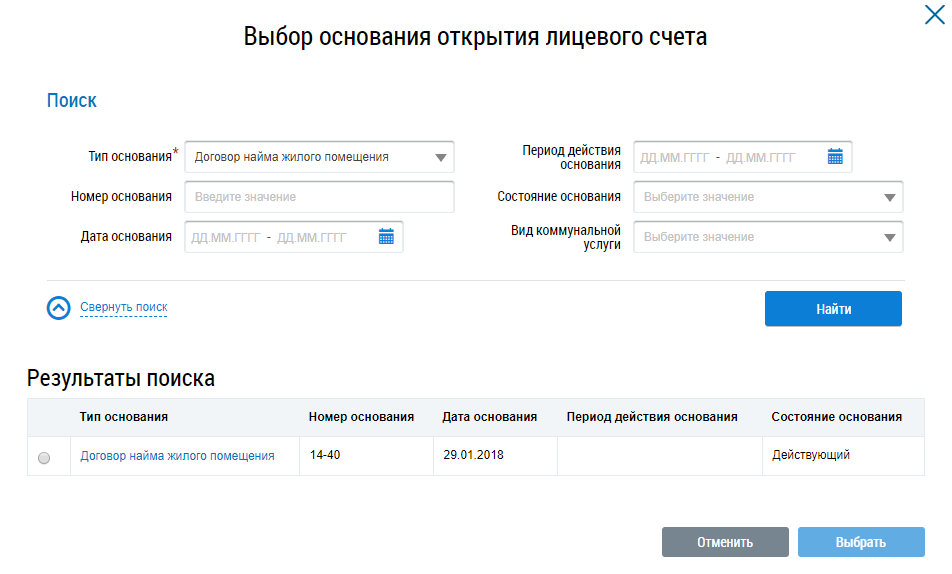The image size is (952, 574).
Task: Close the dialog with X icon
Action: tap(933, 14)
